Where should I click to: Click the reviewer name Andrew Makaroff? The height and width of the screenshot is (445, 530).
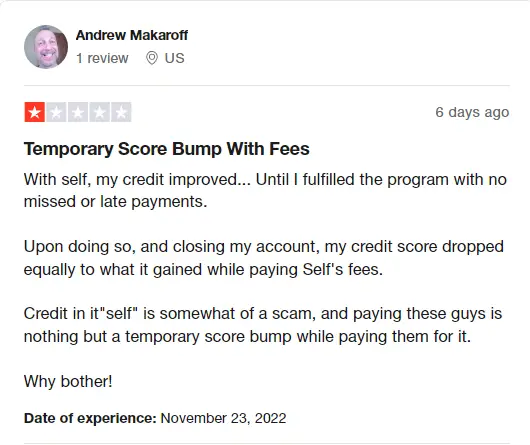tap(132, 35)
